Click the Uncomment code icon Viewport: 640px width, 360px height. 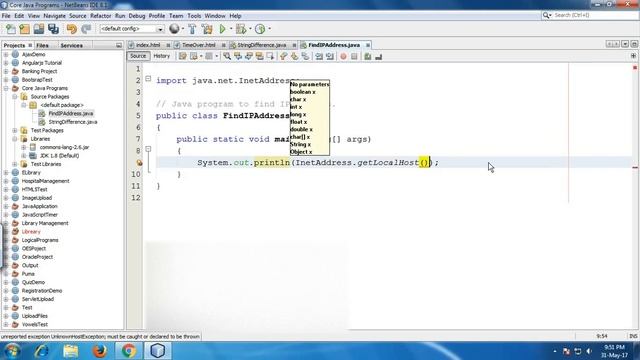[x=378, y=56]
